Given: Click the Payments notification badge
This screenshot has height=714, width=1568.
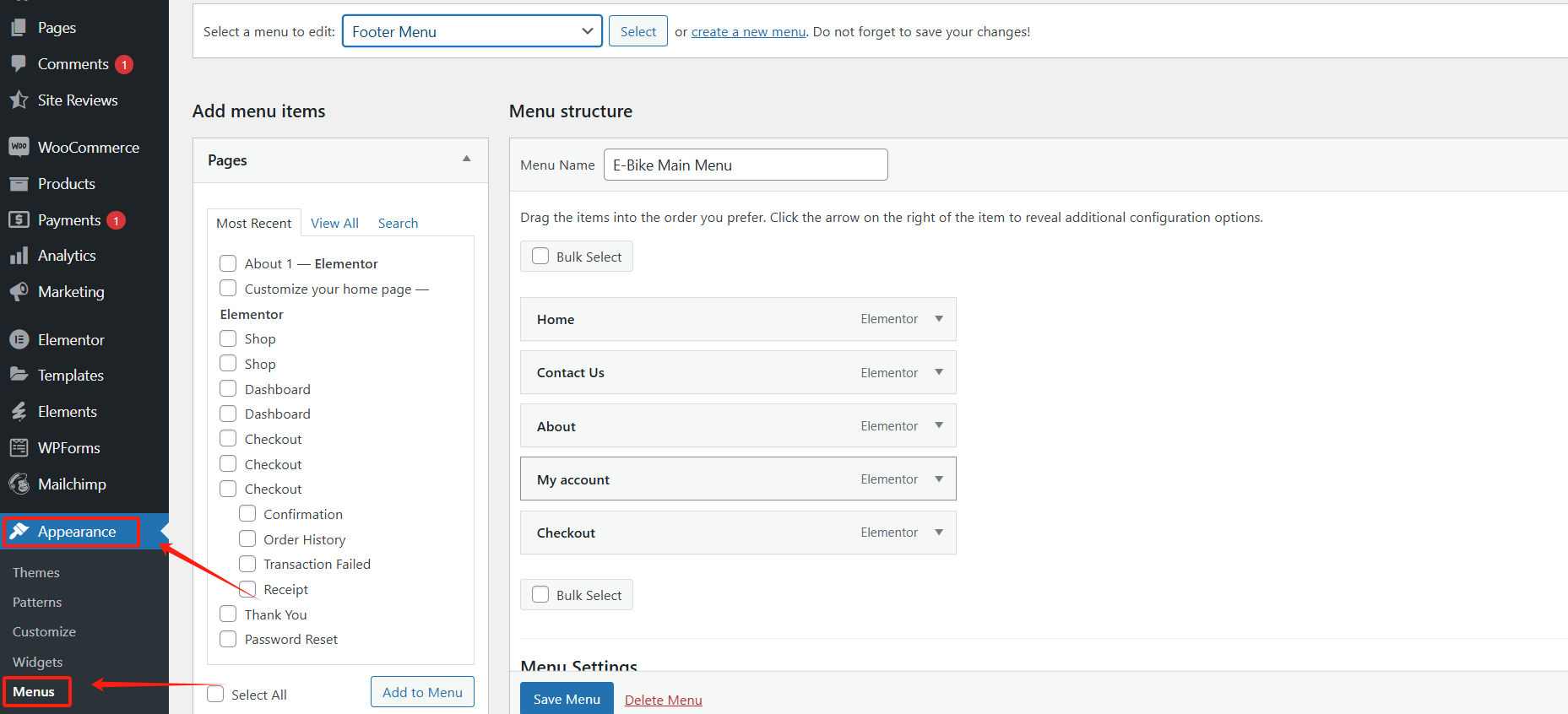Looking at the screenshot, I should 116,220.
